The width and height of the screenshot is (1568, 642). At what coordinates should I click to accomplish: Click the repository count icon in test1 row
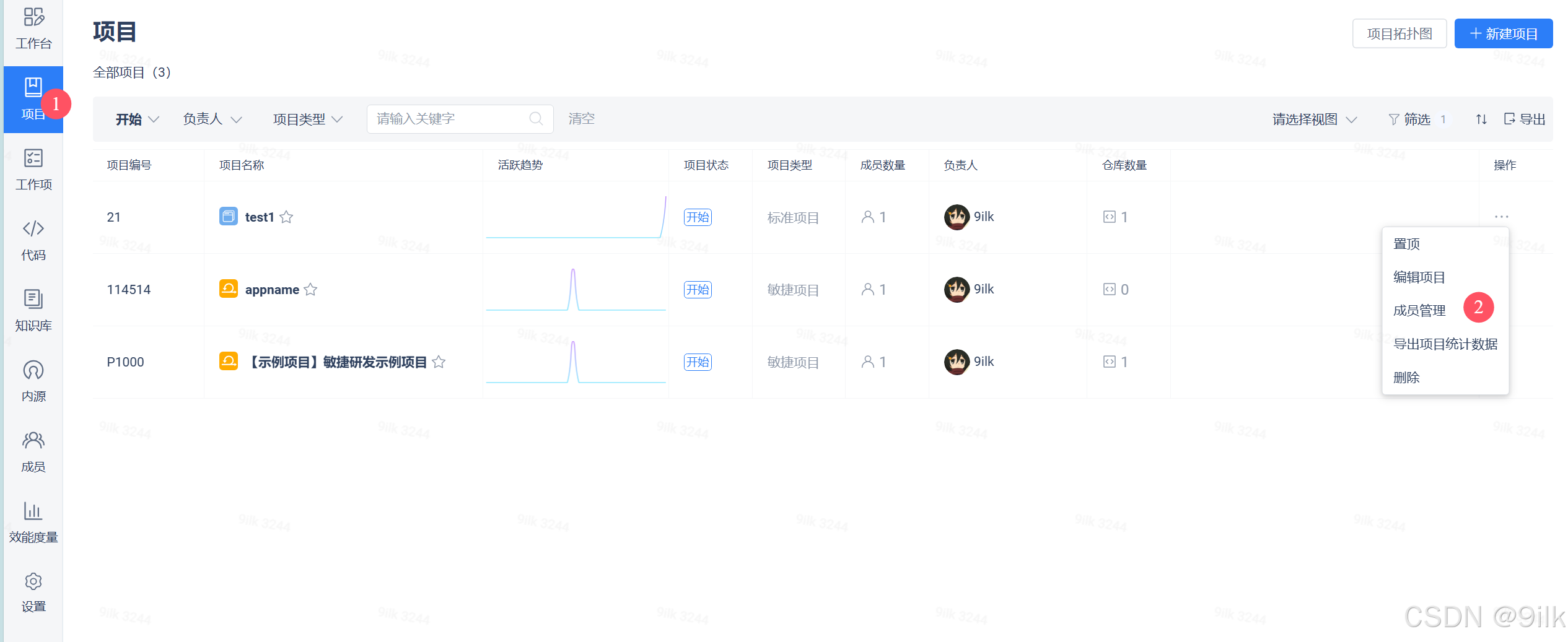coord(1110,217)
